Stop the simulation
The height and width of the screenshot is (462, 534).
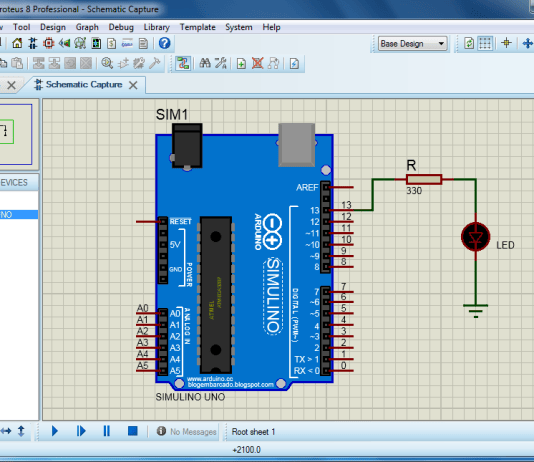pyautogui.click(x=132, y=431)
